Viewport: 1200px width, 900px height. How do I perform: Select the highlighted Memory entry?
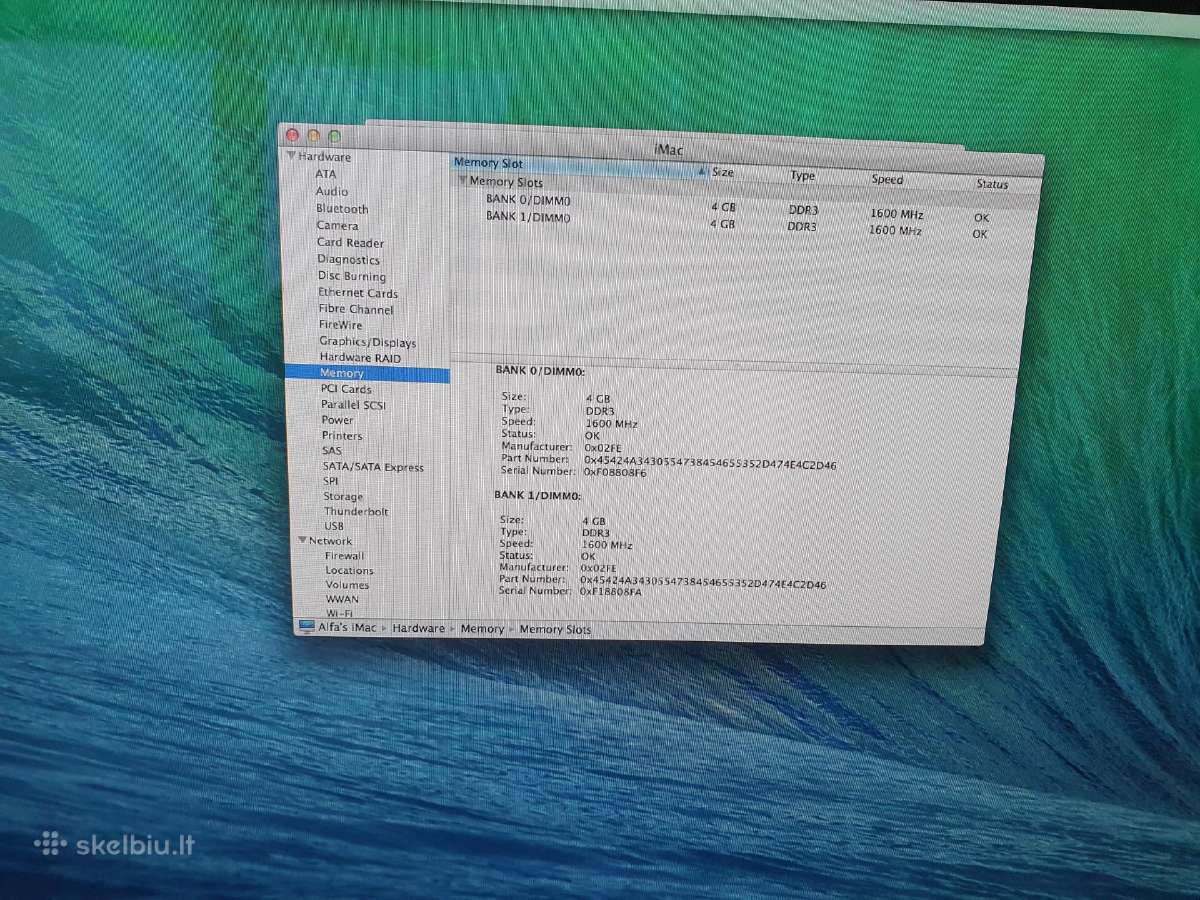pyautogui.click(x=367, y=373)
